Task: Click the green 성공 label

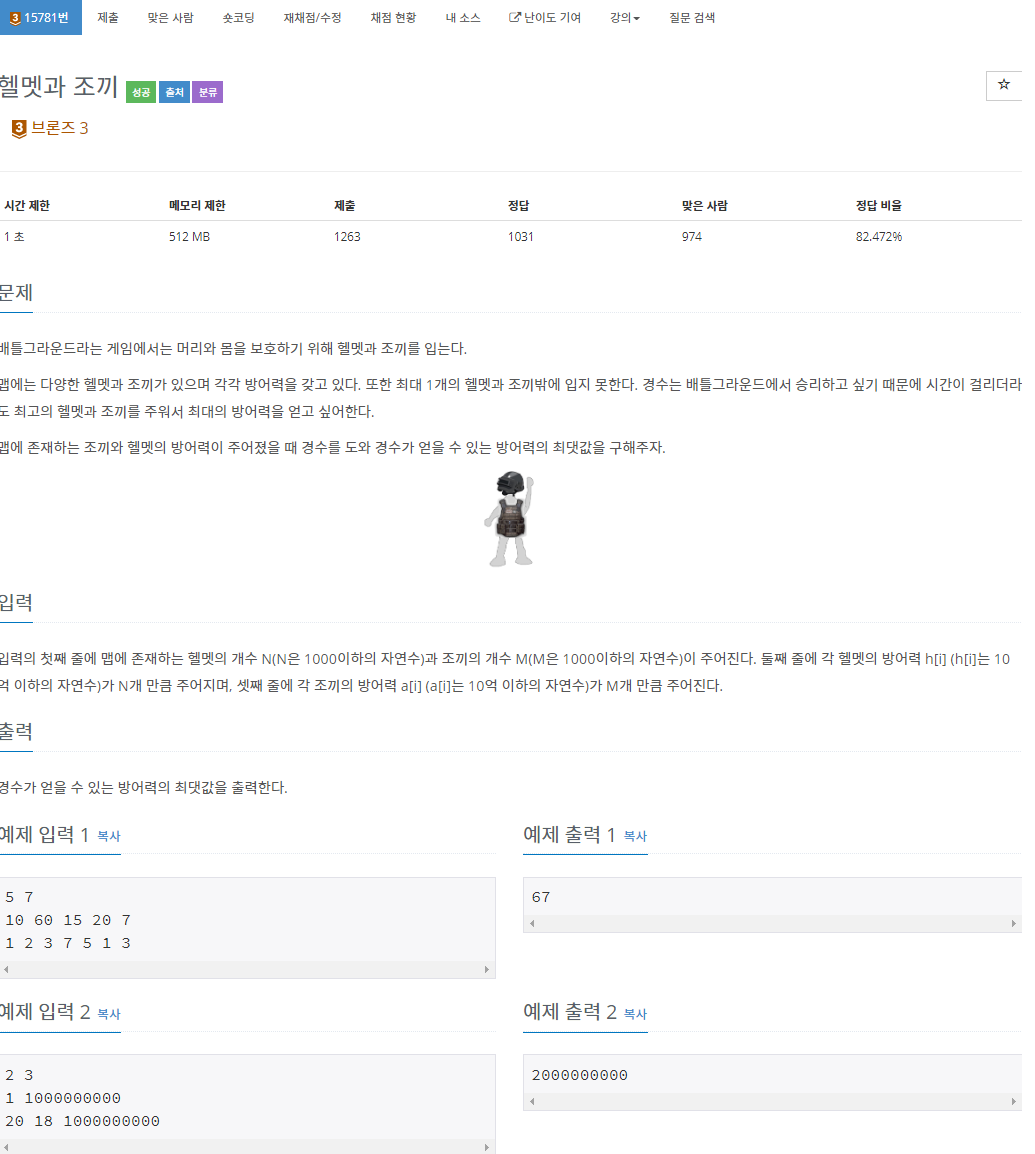Action: [x=141, y=92]
